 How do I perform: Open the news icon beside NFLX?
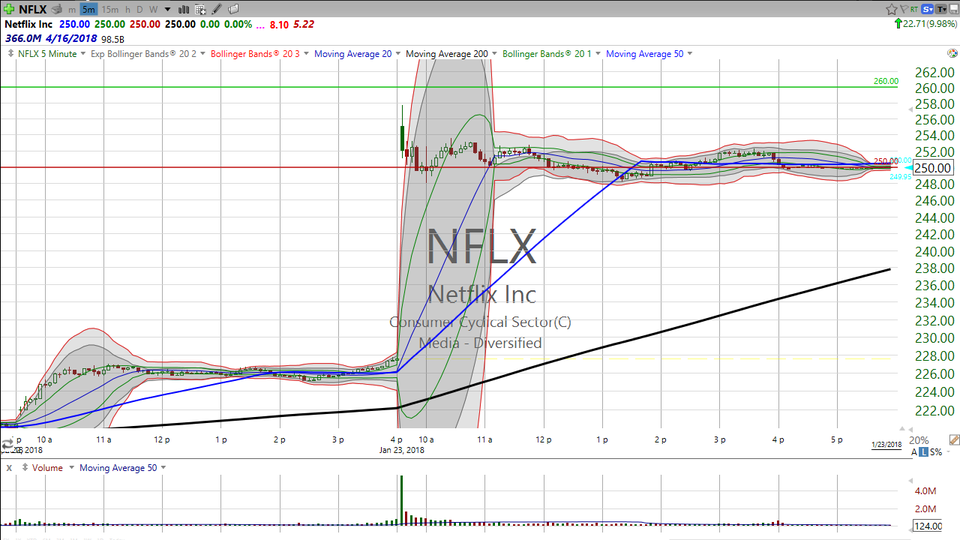57,9
